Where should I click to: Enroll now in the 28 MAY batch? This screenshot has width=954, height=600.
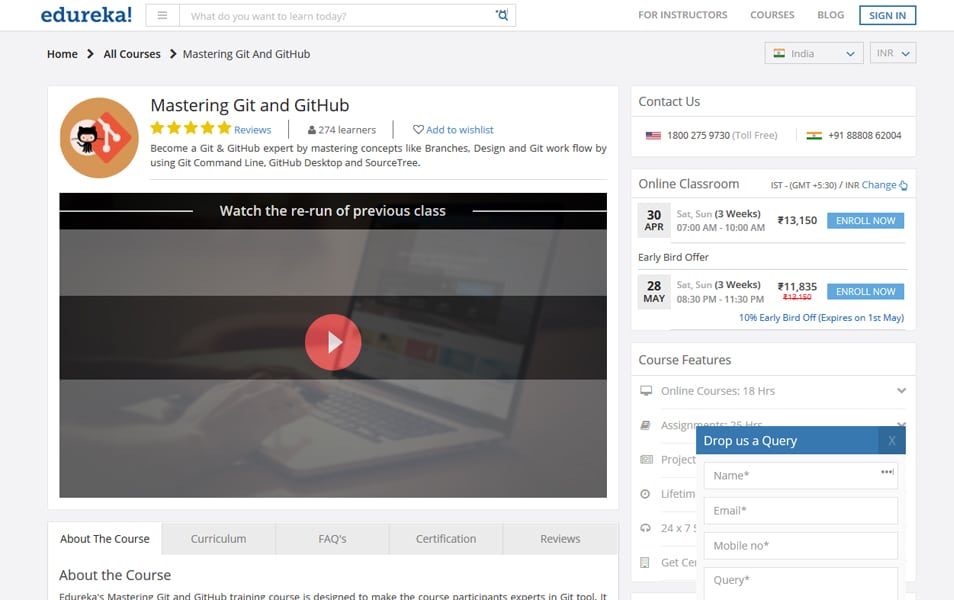click(x=865, y=291)
